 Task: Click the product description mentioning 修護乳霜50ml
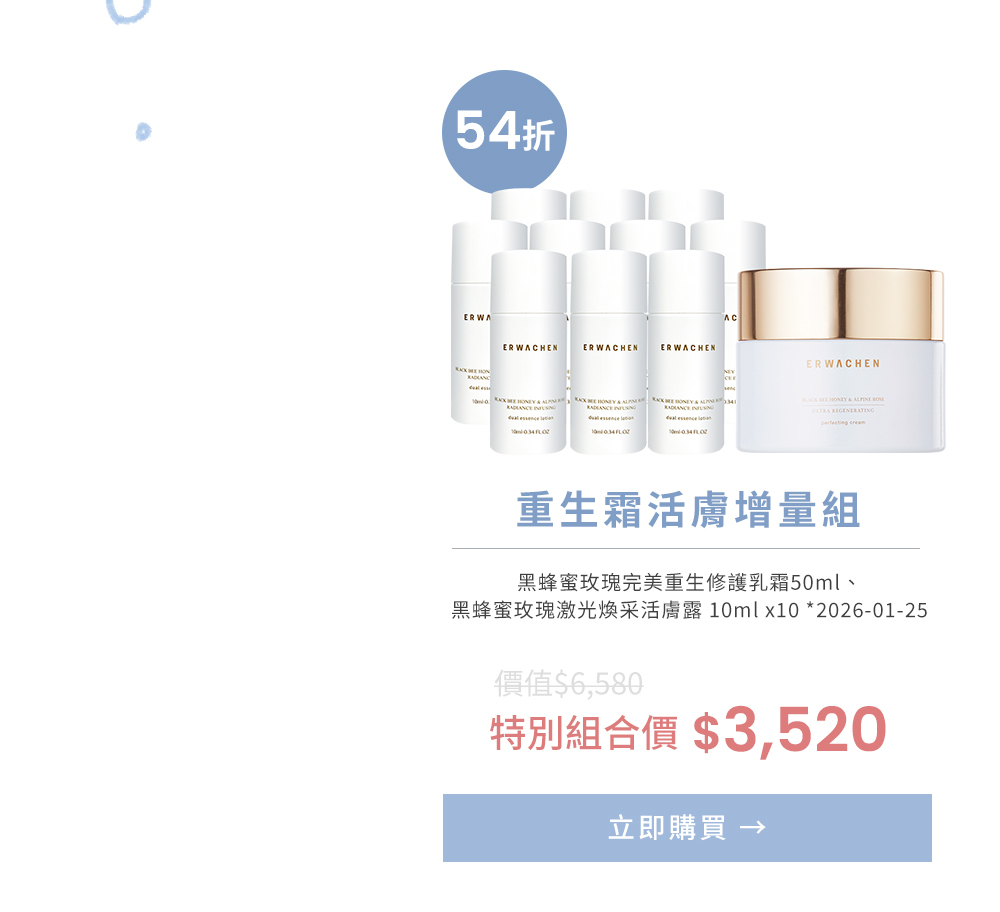click(688, 582)
